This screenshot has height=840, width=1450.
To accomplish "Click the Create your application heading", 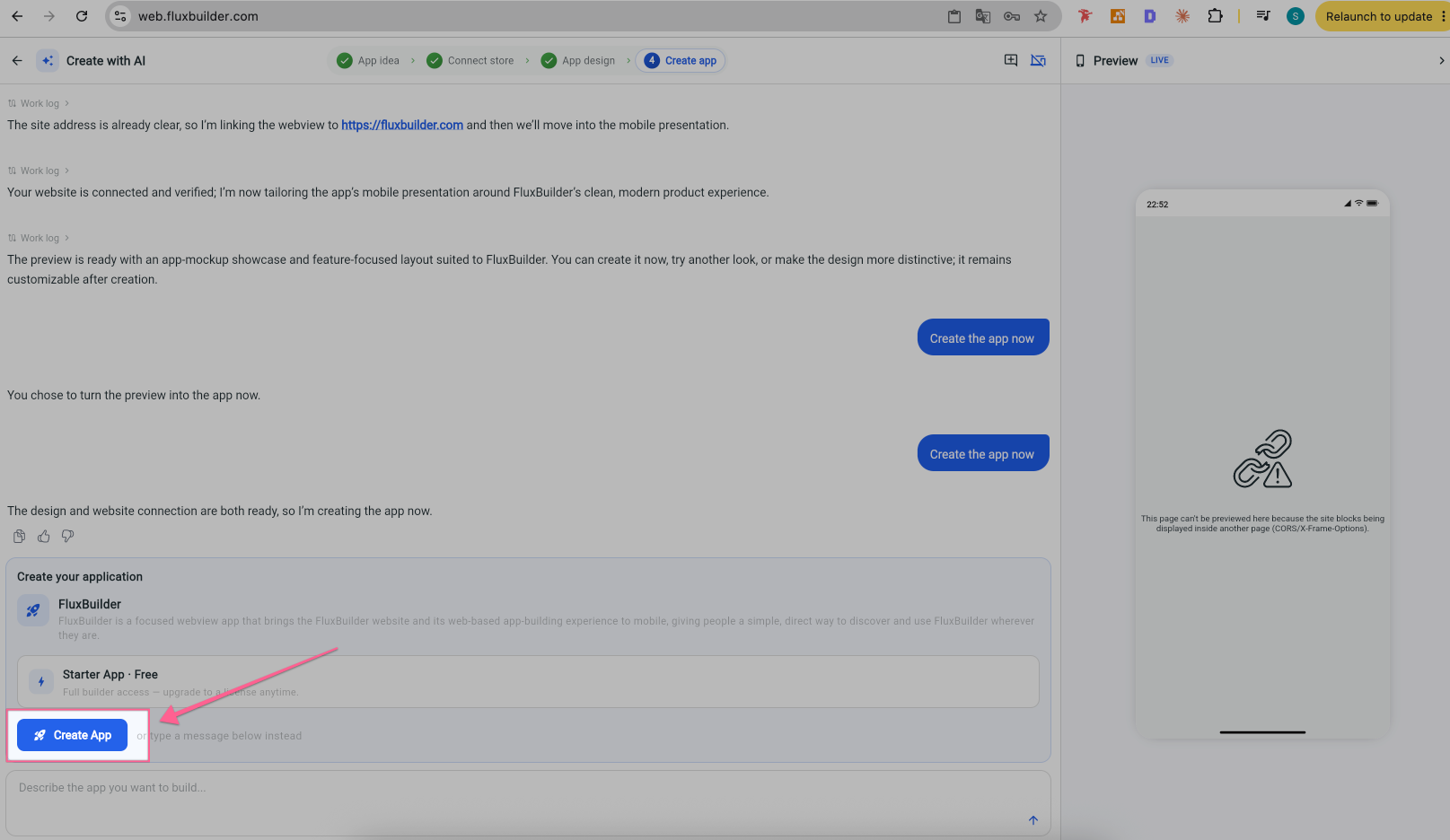I will tap(80, 576).
